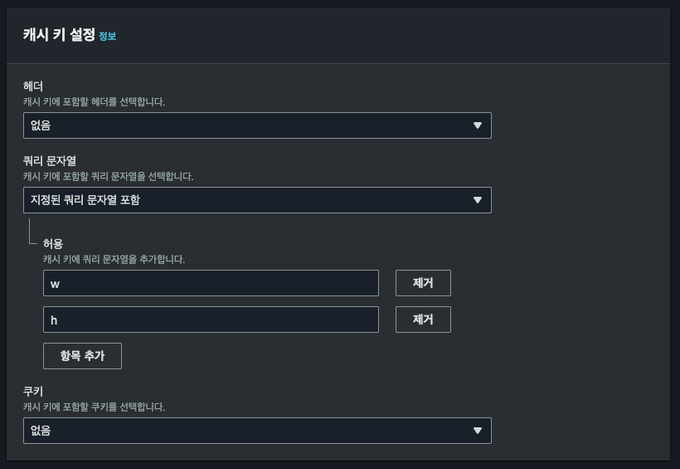Click the 캐시 키 설정 heading
The image size is (680, 469).
point(59,34)
